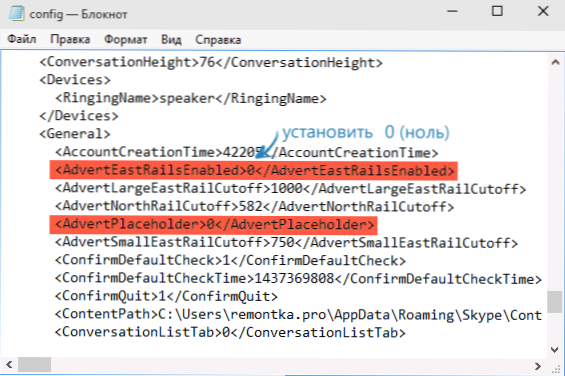Viewport: 565px width, 376px height.
Task: Minimize the config Notepad window
Action: tap(452, 12)
